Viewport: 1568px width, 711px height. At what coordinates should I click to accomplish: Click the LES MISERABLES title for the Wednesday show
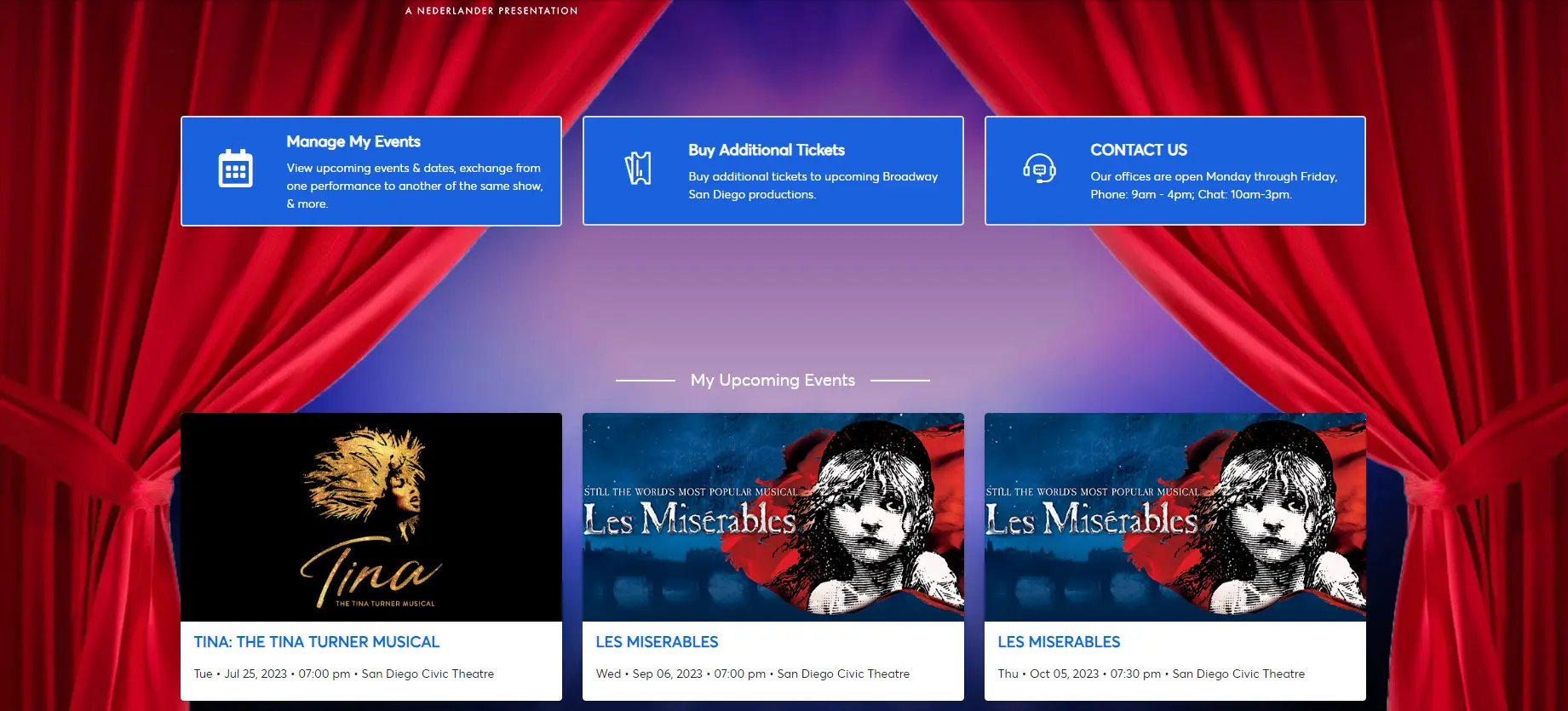pos(657,642)
